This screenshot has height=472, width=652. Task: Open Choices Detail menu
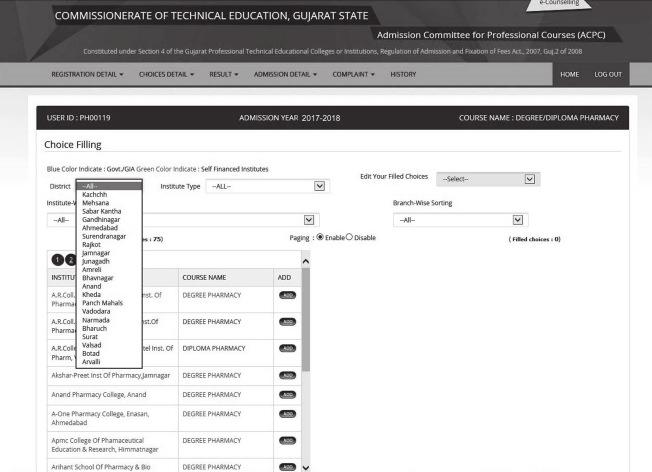tap(166, 74)
